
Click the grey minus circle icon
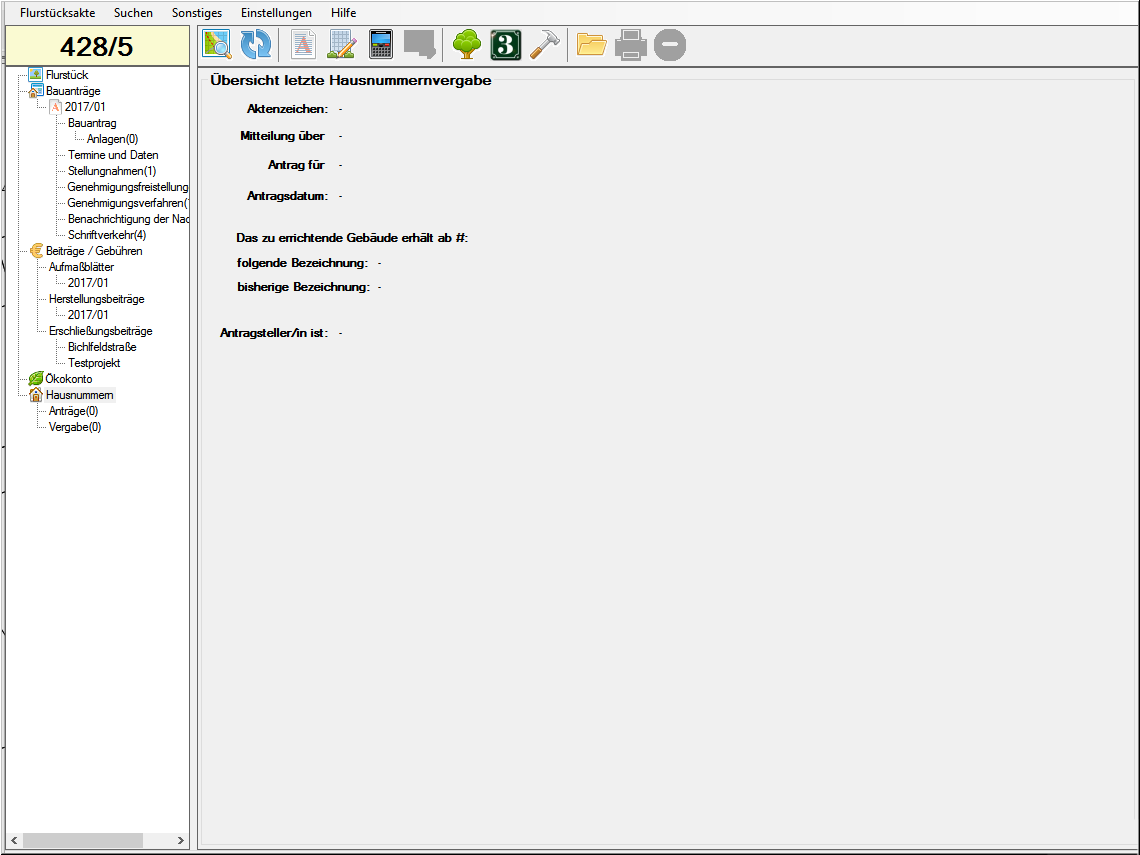coord(670,44)
